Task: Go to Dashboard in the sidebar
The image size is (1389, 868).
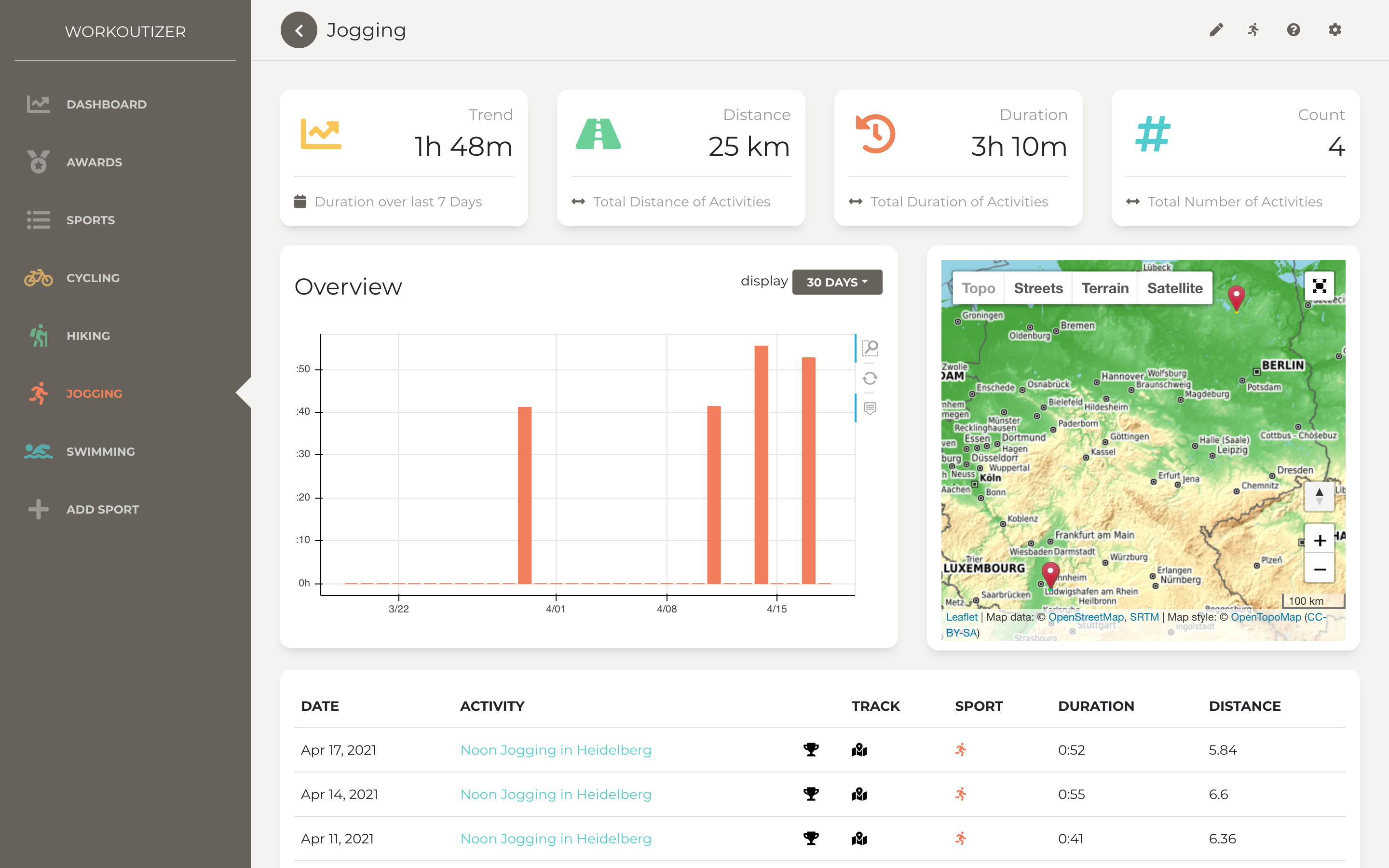Action: 106,105
